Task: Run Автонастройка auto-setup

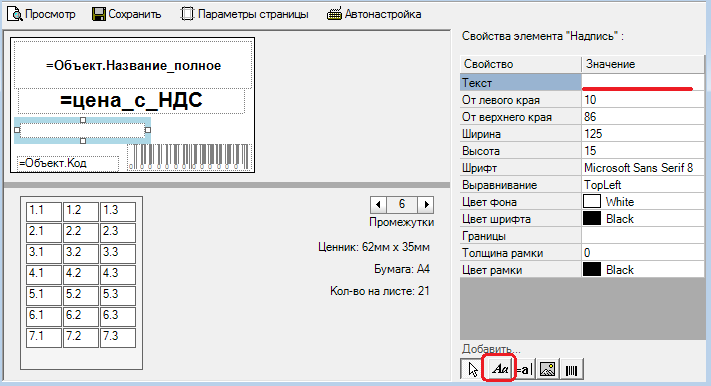Action: (x=374, y=14)
